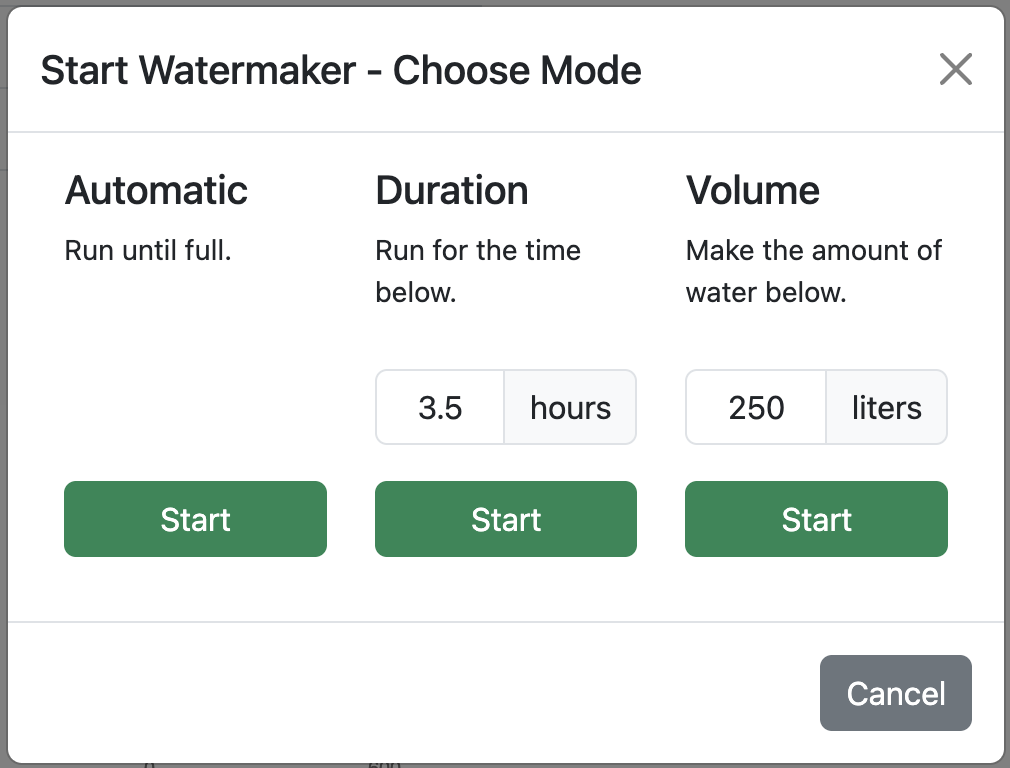Click the 'Make the amount of water below' text
The height and width of the screenshot is (768, 1010).
813,271
